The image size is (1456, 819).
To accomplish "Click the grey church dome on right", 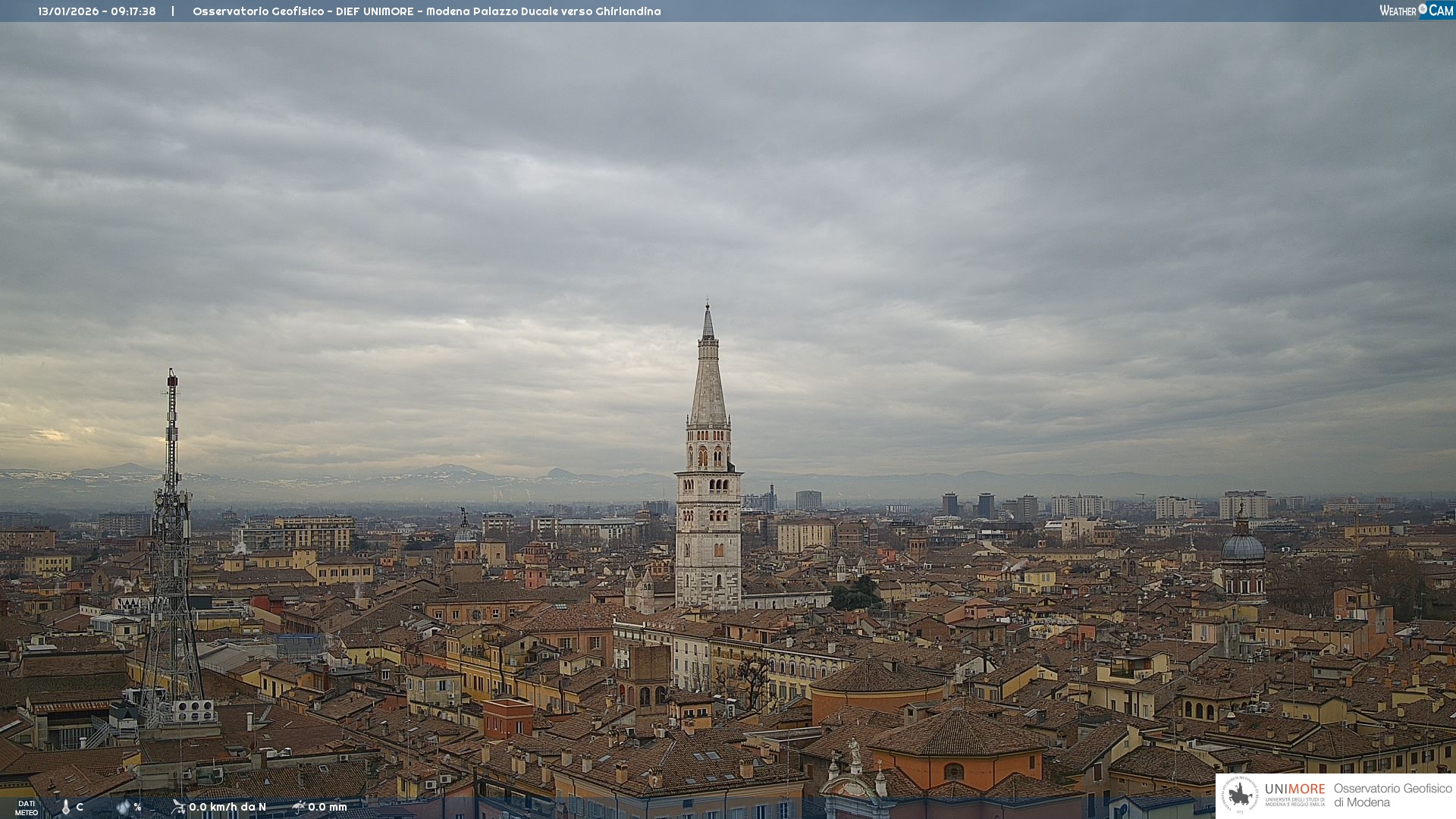I will [x=1242, y=546].
